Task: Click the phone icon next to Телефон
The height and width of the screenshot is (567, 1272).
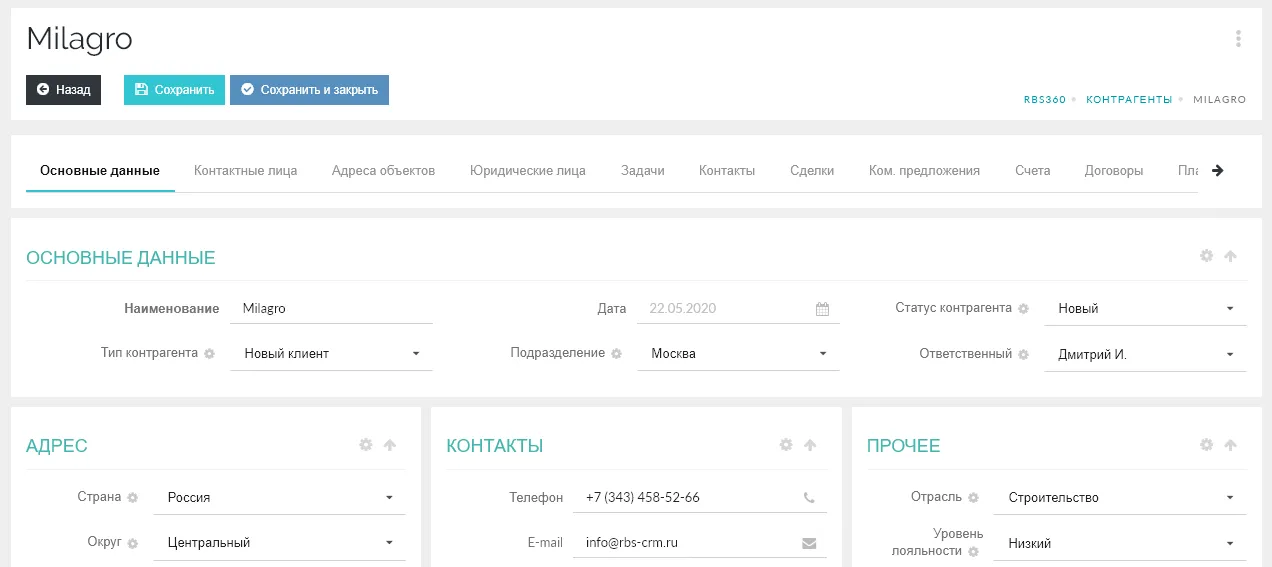Action: pyautogui.click(x=809, y=498)
